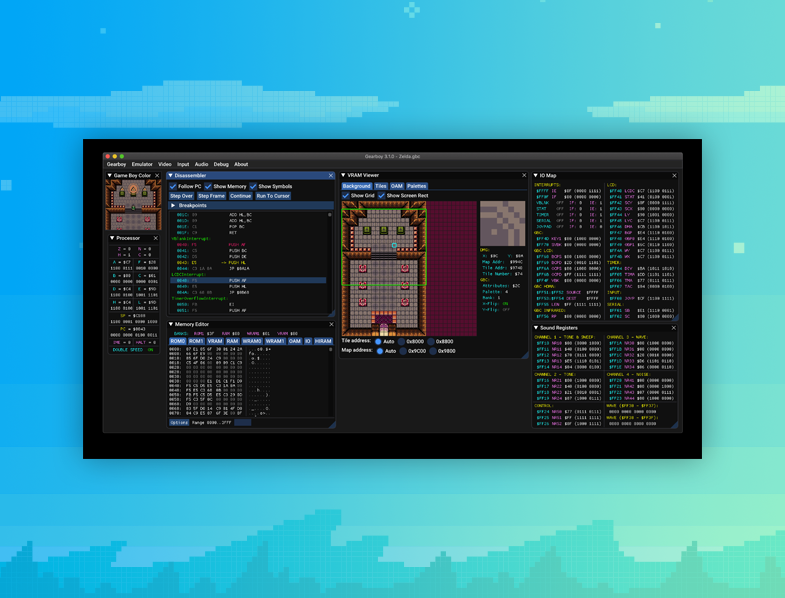
Task: Collapse the Game Boy Color panel
Action: [110, 176]
